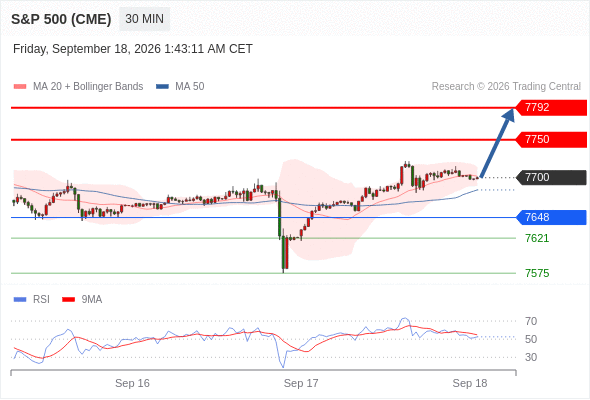Viewport: 590px width, 400px height.
Task: Click the red 9MA legend swatch
Action: [x=68, y=300]
